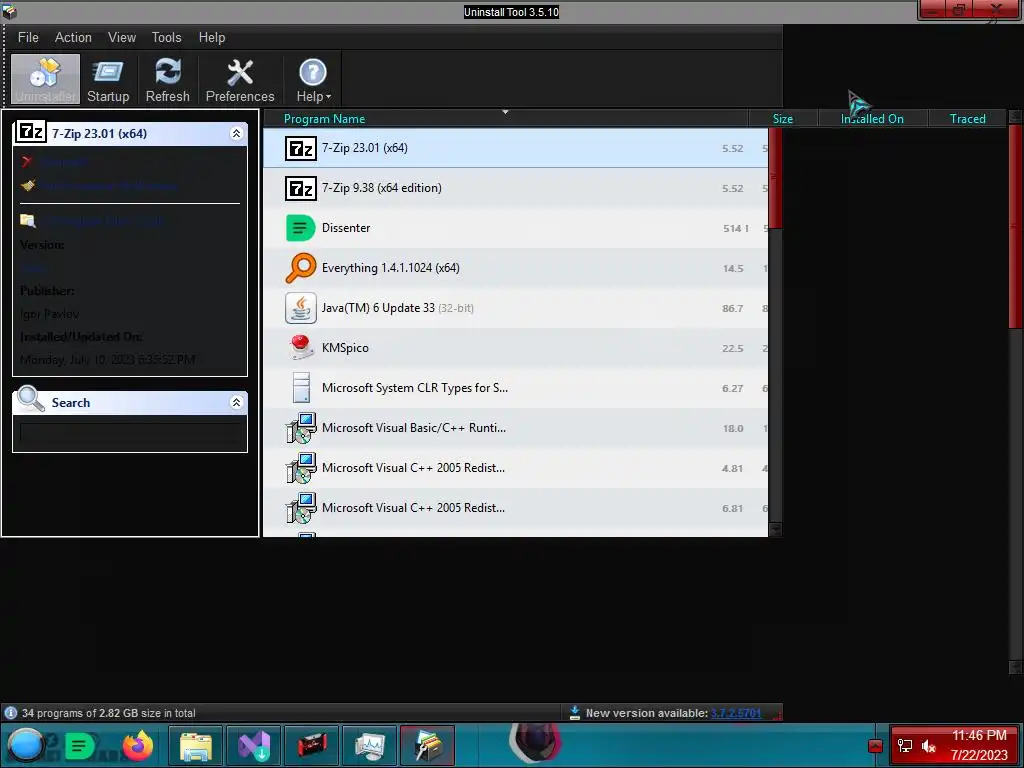The width and height of the screenshot is (1024, 768).
Task: Select Microsoft Visual Basic/C++ Runti... row text
Action: click(414, 428)
